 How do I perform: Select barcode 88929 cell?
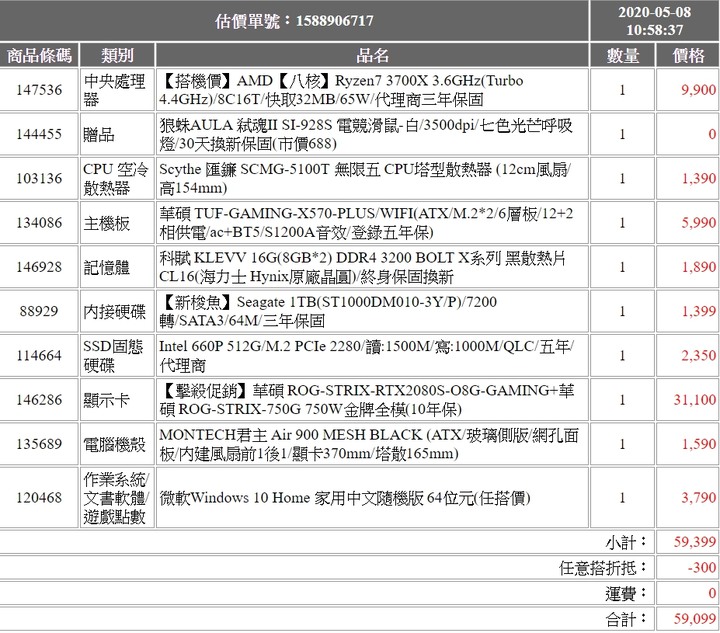39,311
